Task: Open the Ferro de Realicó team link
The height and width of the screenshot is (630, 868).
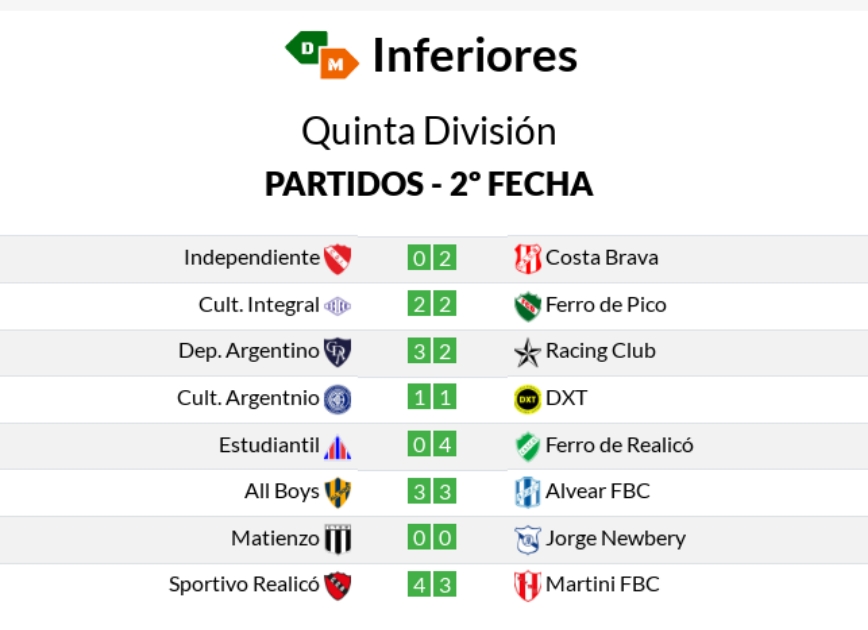Action: 619,445
